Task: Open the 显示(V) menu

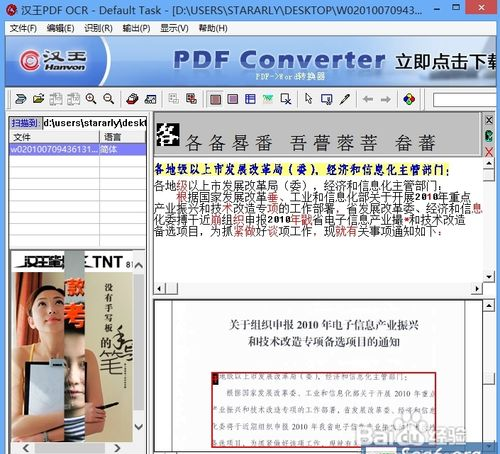Action: point(174,28)
